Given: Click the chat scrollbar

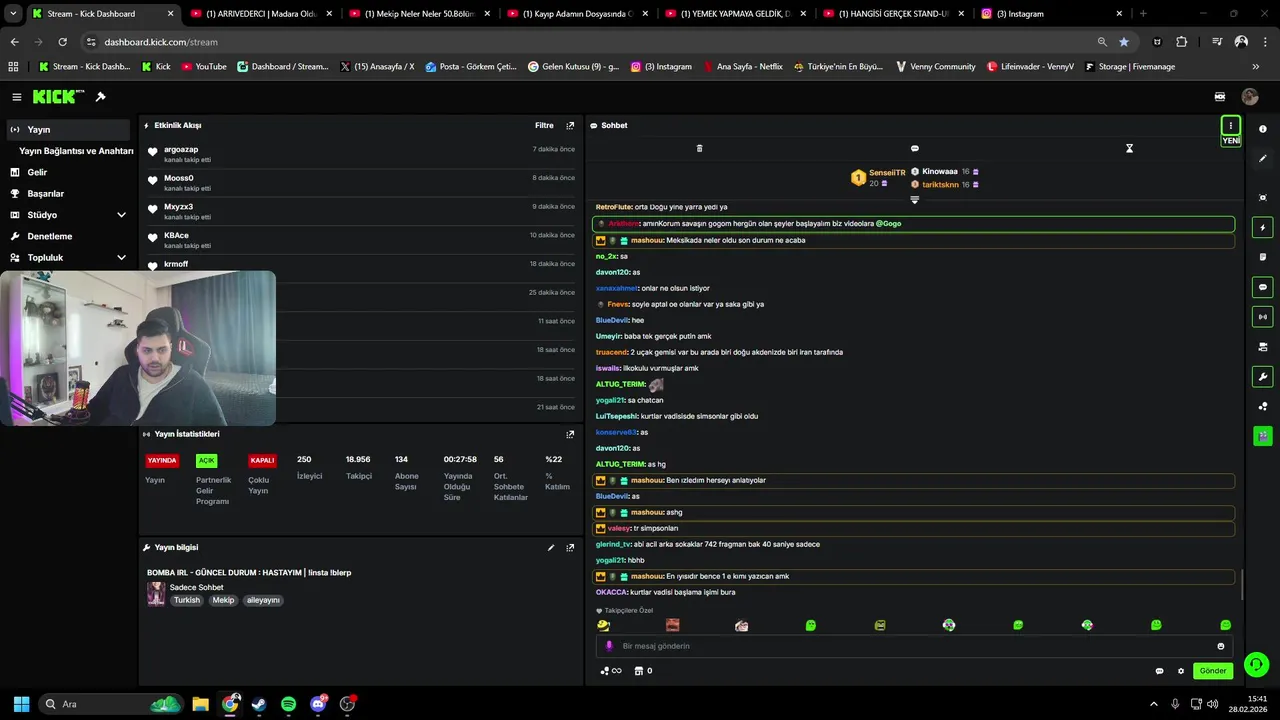Looking at the screenshot, I should click(x=1241, y=584).
